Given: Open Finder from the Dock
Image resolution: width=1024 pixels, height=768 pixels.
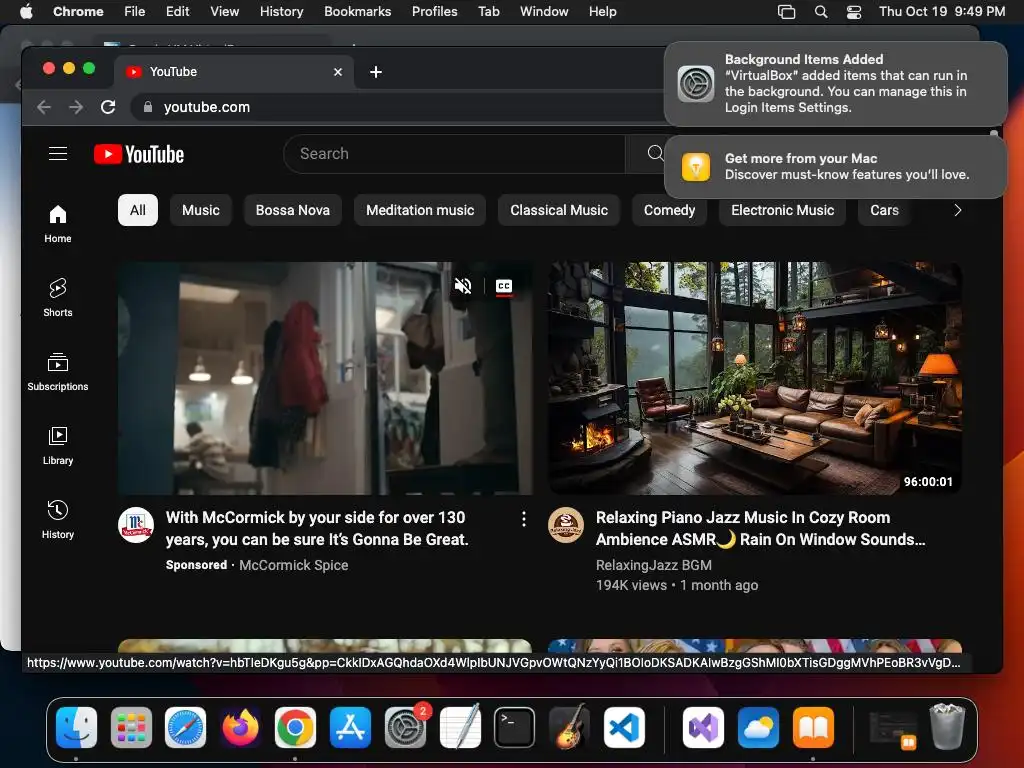Looking at the screenshot, I should coord(76,727).
